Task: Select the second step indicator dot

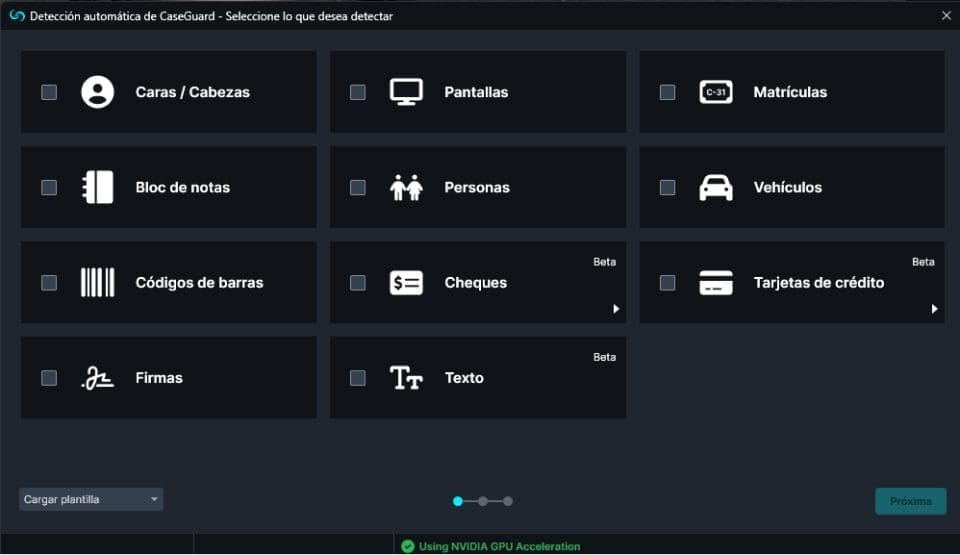Action: point(483,501)
